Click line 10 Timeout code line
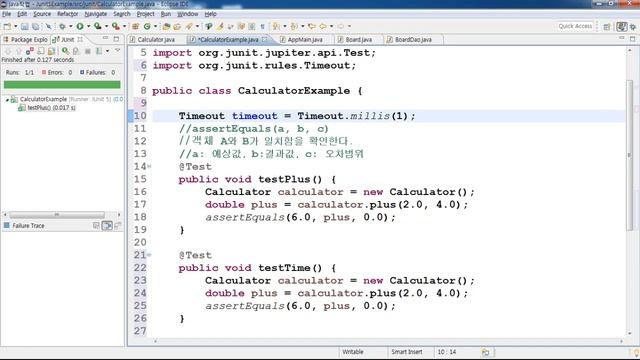 tap(297, 116)
